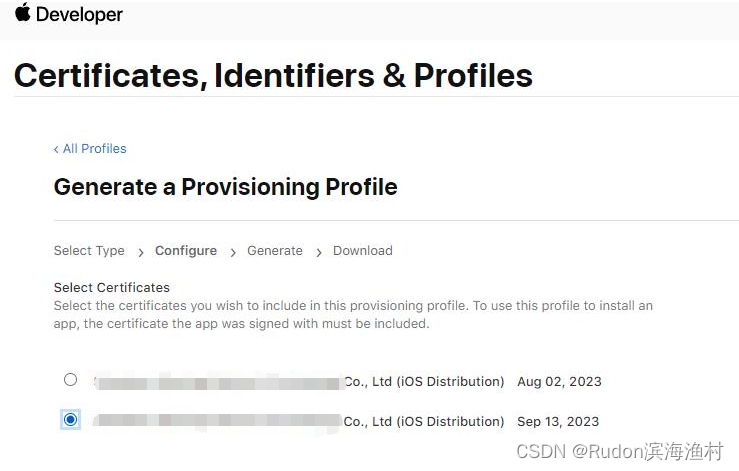Click the chevron after Select Type
Screen dimensions: 739x471
141,252
